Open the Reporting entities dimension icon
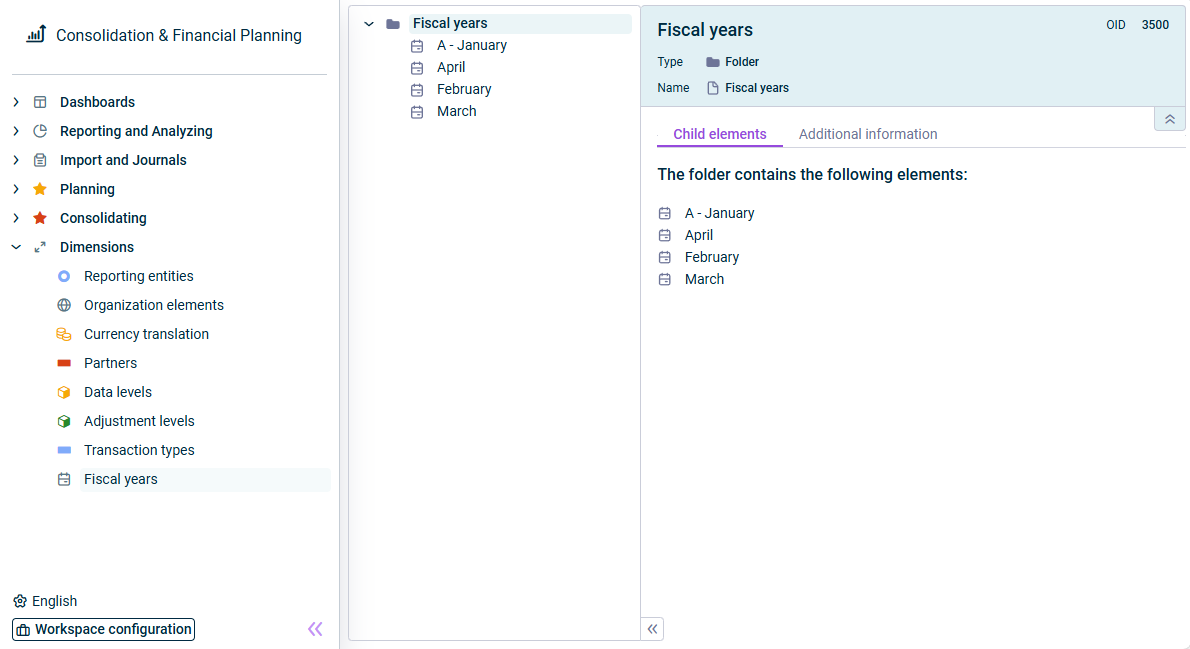 (64, 276)
